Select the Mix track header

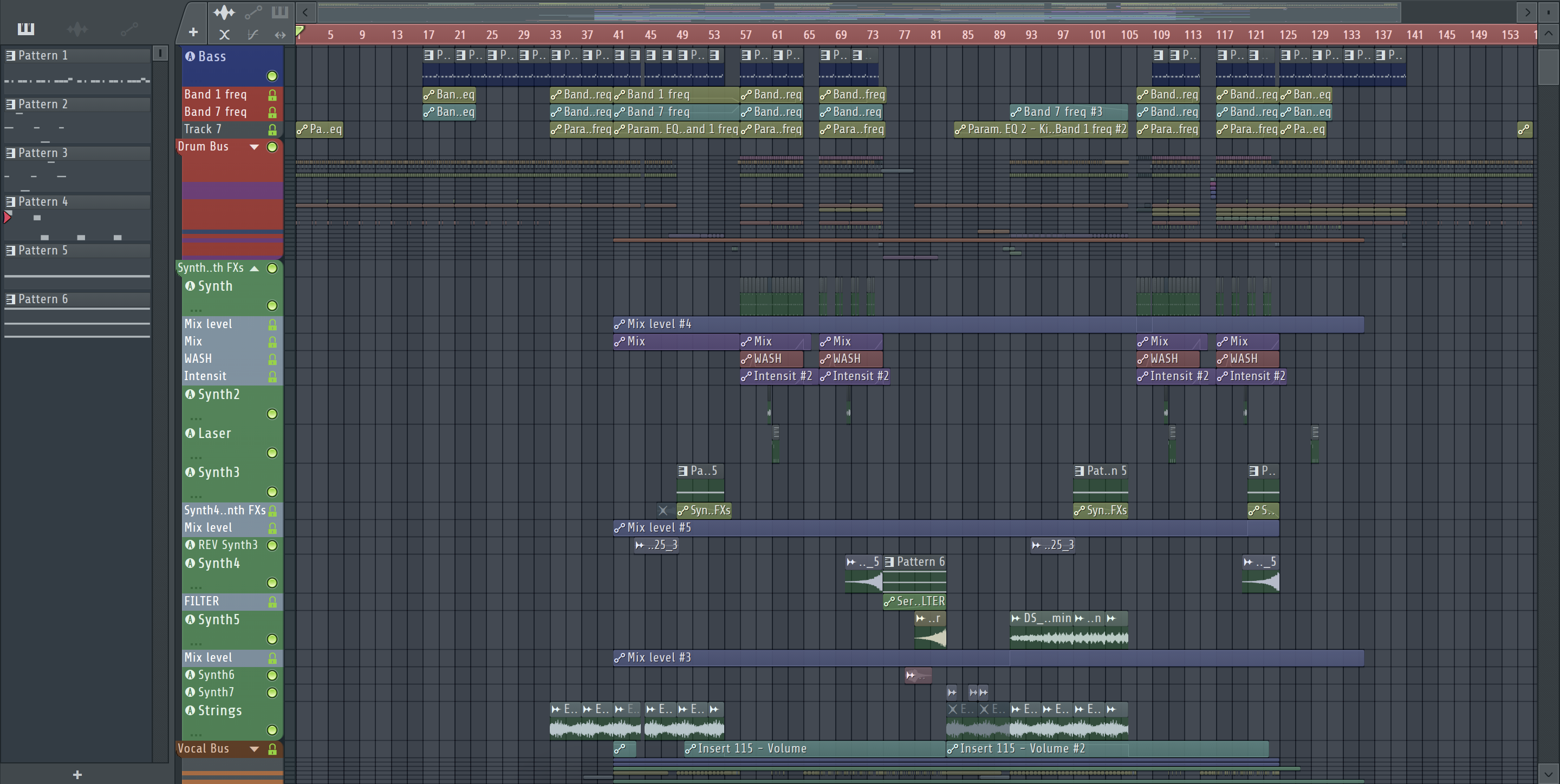(x=232, y=342)
